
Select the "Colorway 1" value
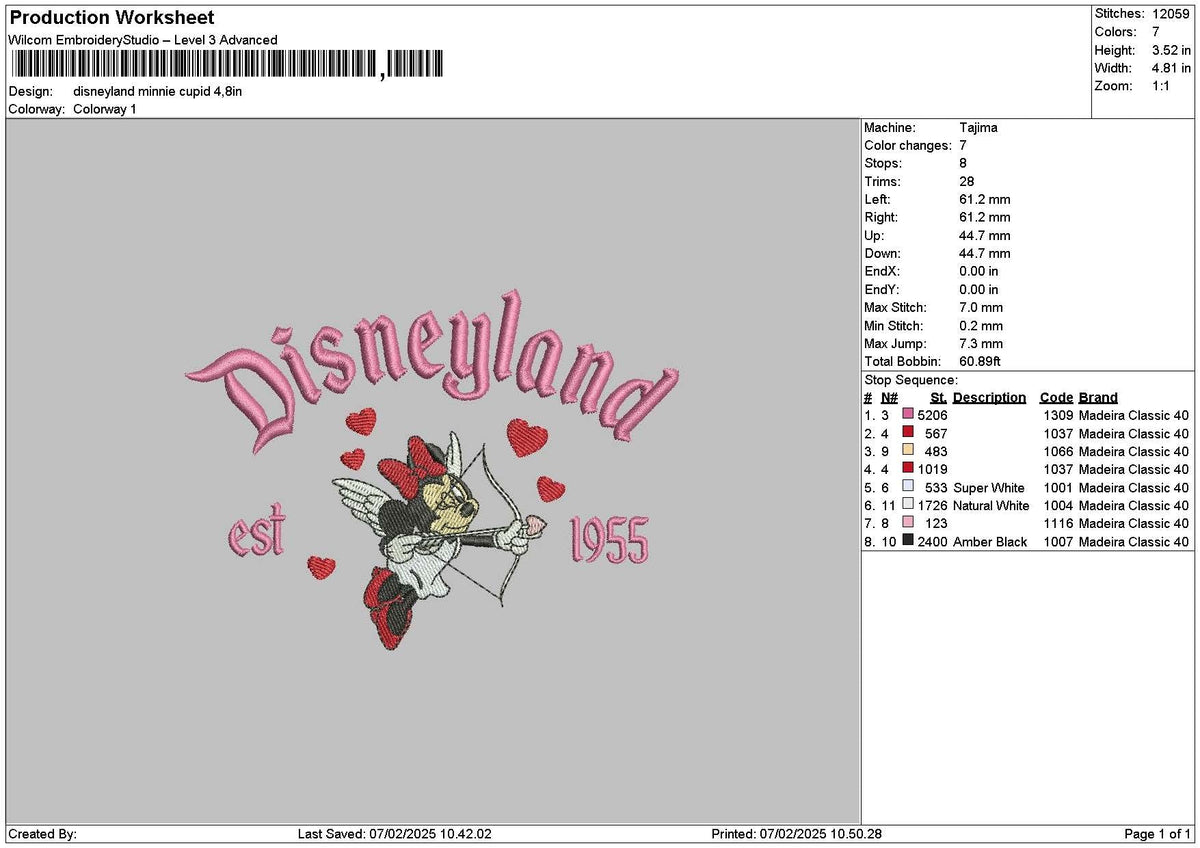(105, 109)
